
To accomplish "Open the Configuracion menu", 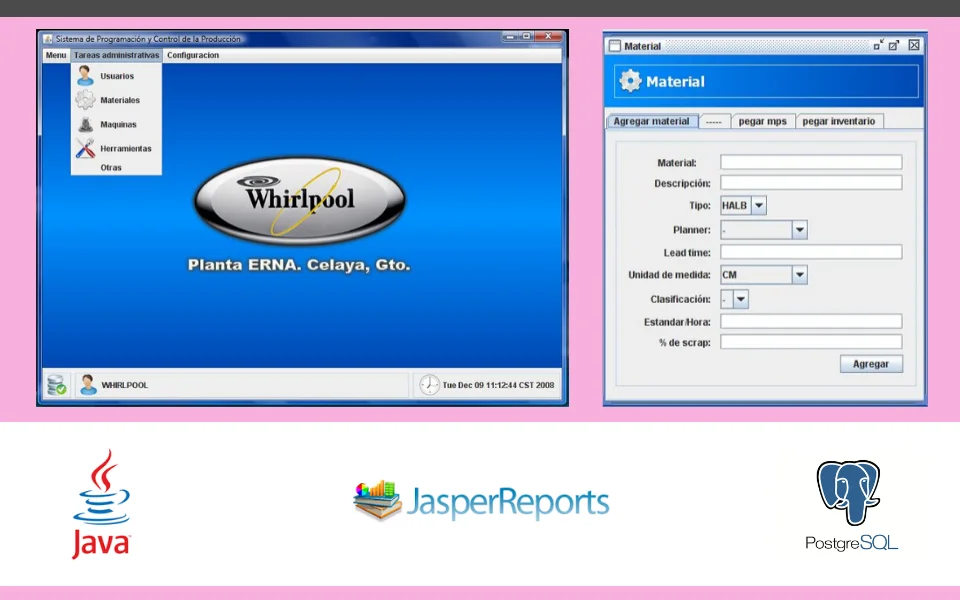I will (193, 55).
